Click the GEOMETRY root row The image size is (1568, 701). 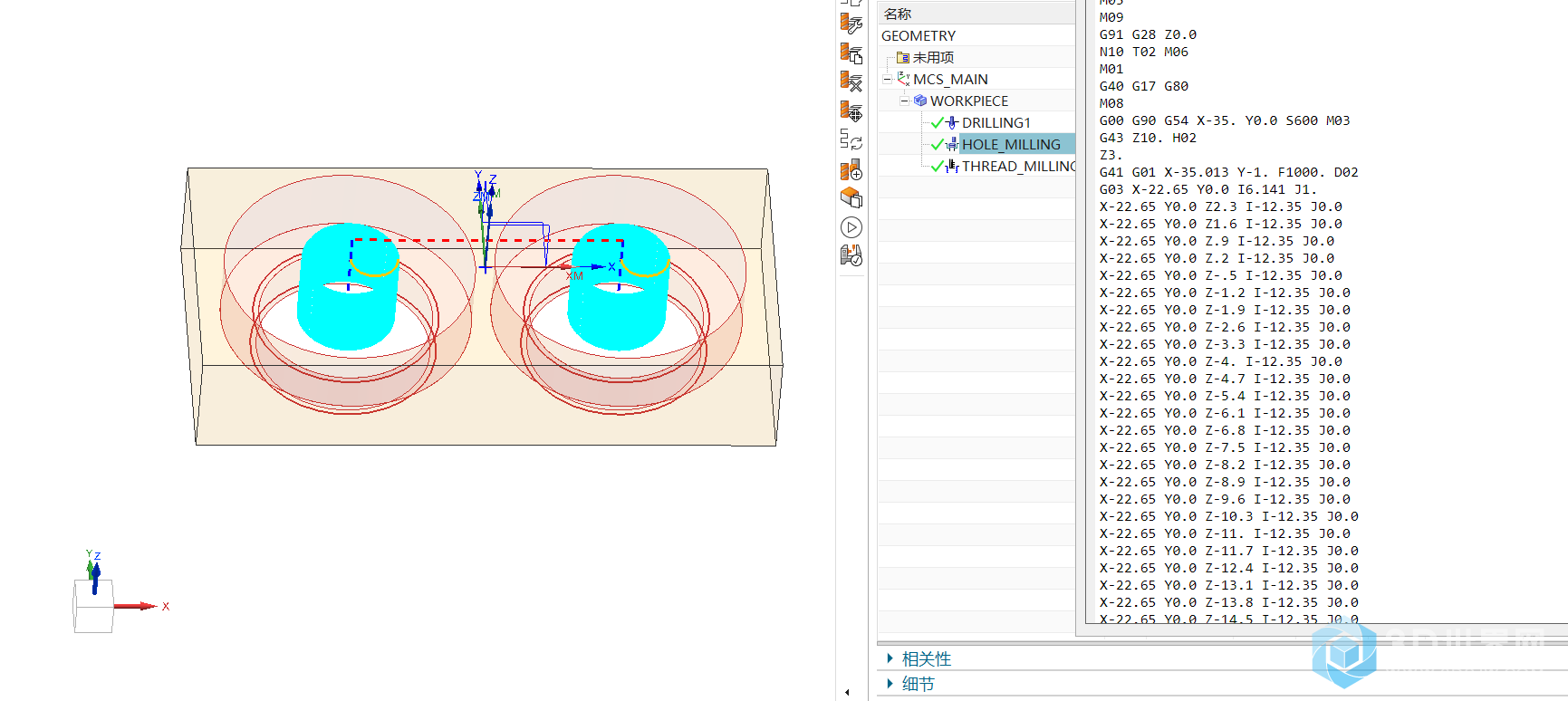[x=976, y=35]
